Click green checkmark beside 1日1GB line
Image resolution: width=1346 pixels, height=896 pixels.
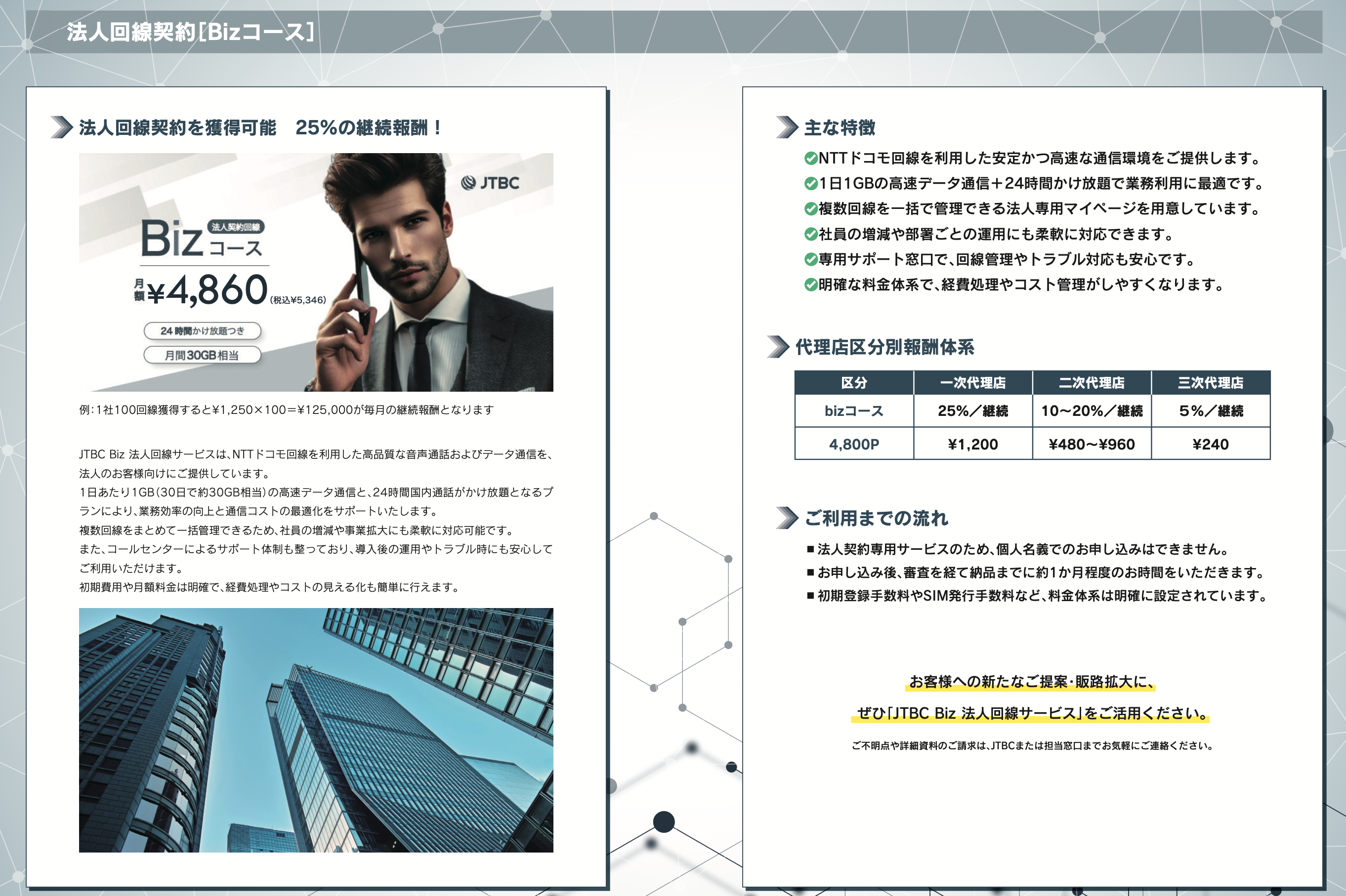[x=810, y=183]
